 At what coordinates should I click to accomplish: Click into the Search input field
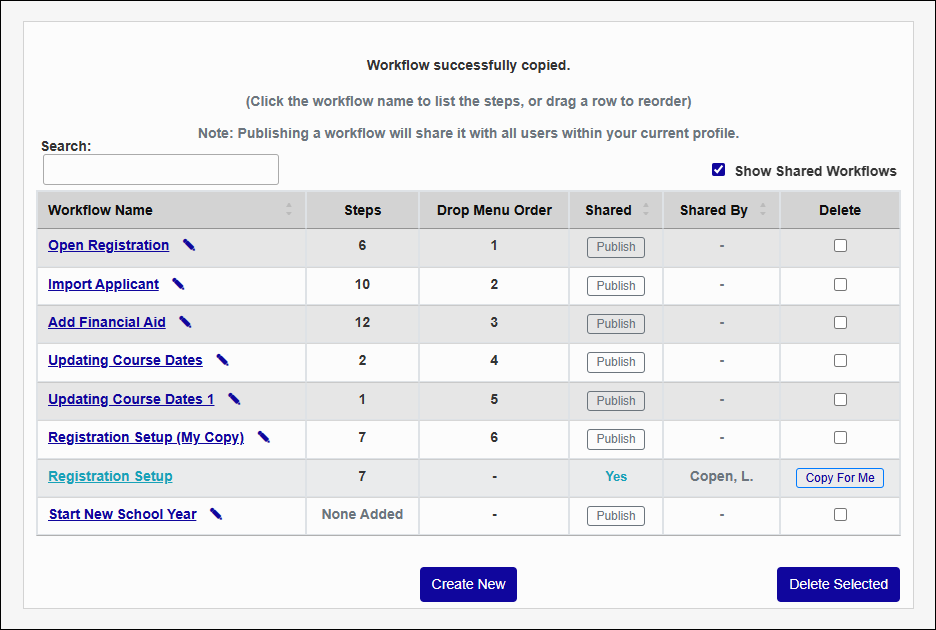[x=161, y=170]
